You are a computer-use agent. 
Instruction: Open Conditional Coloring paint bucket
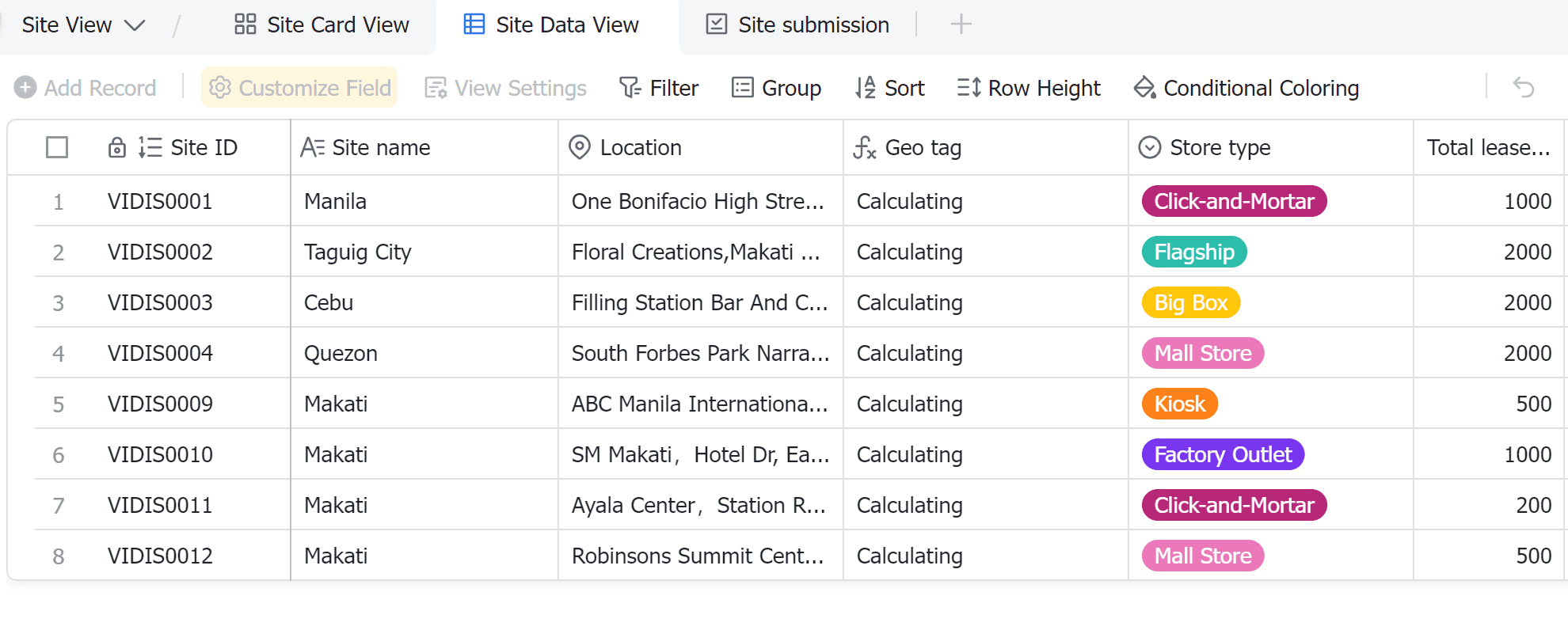pyautogui.click(x=1145, y=88)
